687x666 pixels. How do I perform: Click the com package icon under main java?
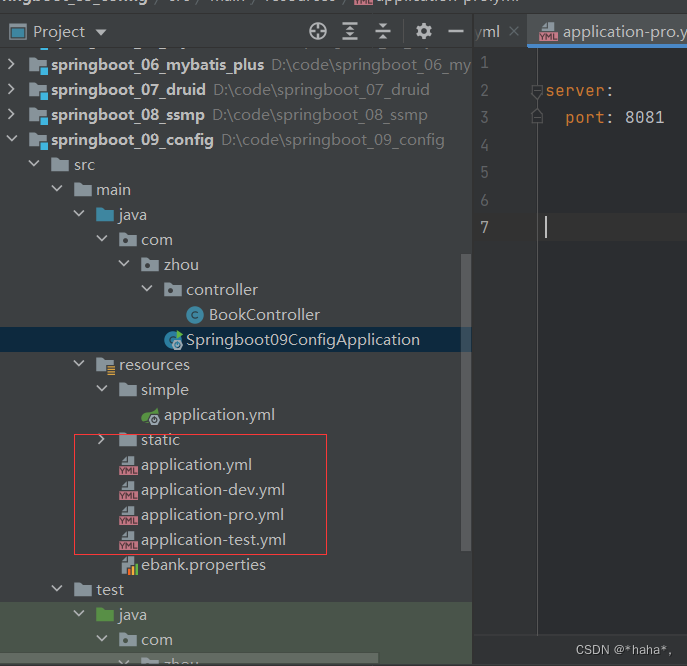pyautogui.click(x=128, y=240)
